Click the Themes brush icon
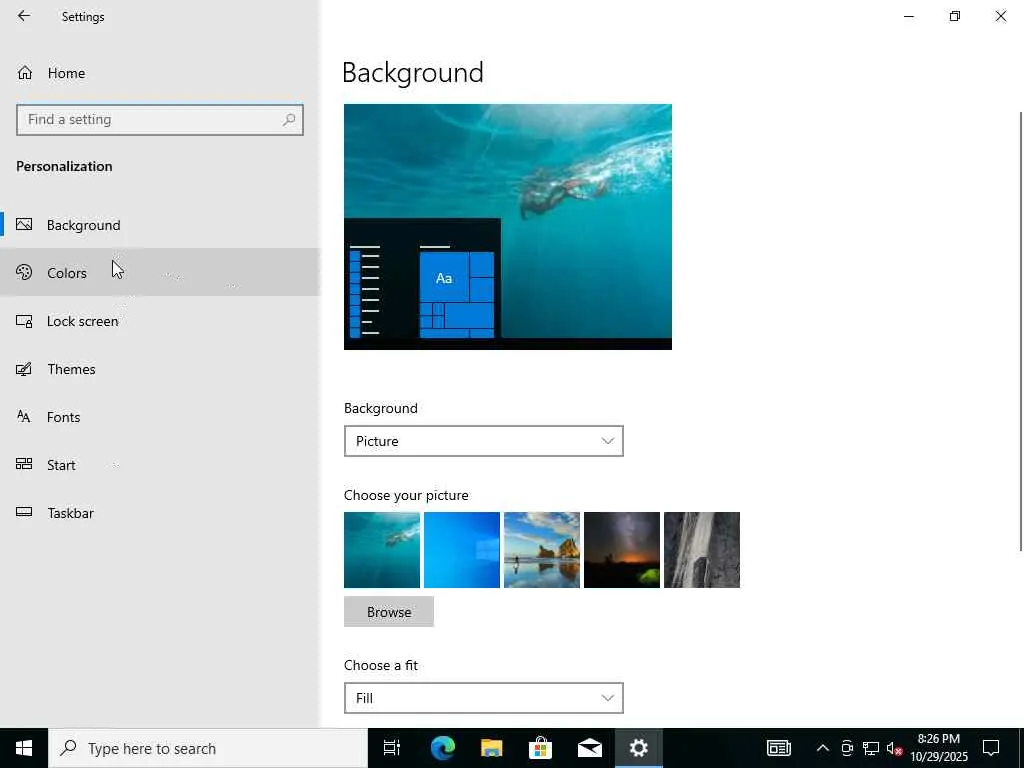Image resolution: width=1024 pixels, height=768 pixels. point(24,369)
